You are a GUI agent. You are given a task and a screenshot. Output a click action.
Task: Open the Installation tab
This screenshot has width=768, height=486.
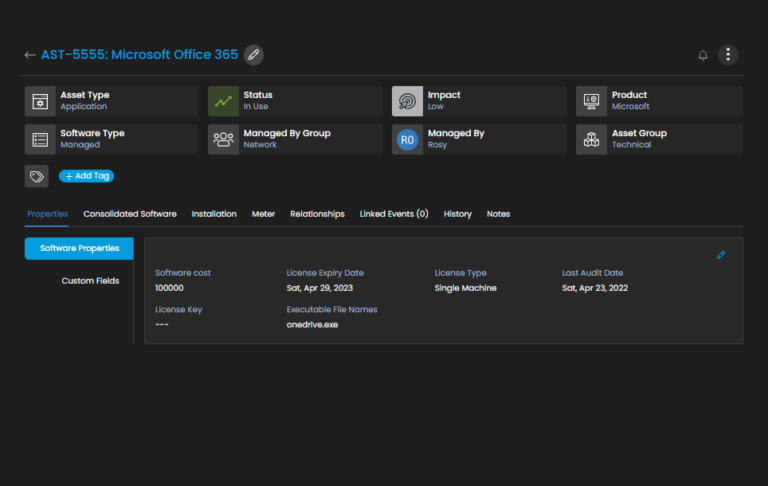[214, 214]
